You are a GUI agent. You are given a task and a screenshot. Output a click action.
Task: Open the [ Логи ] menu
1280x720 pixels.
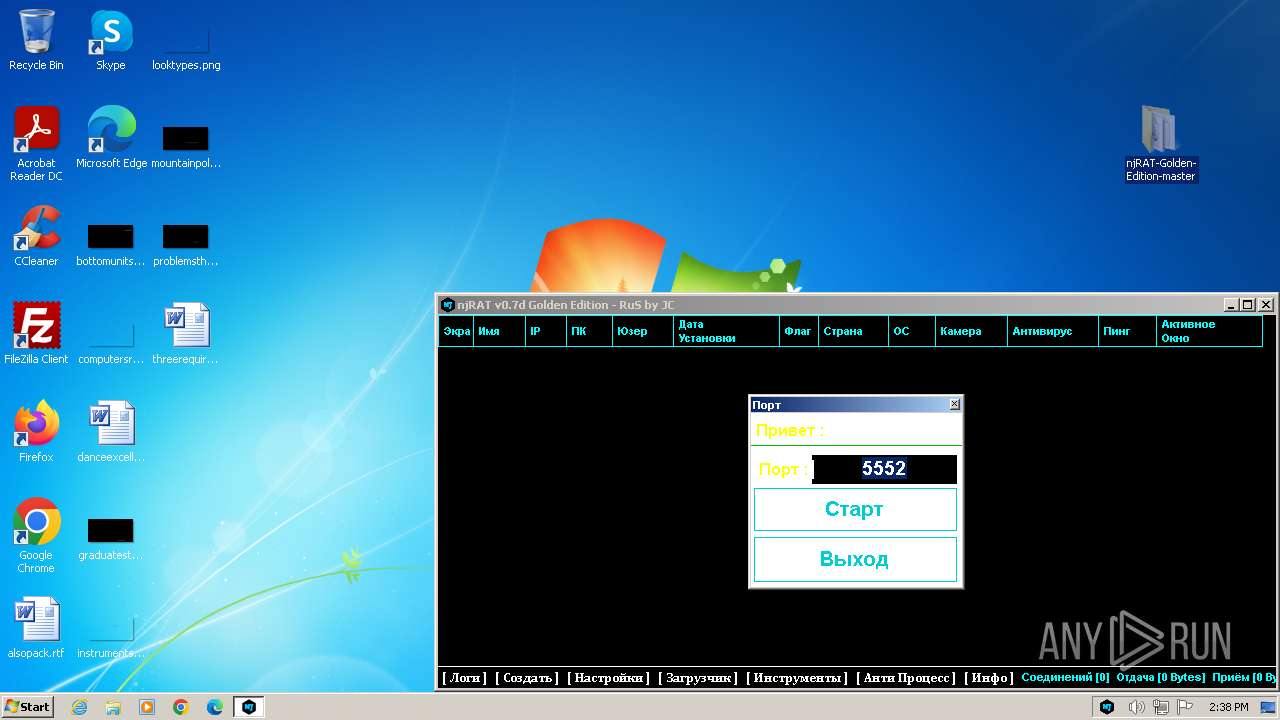pyautogui.click(x=464, y=678)
